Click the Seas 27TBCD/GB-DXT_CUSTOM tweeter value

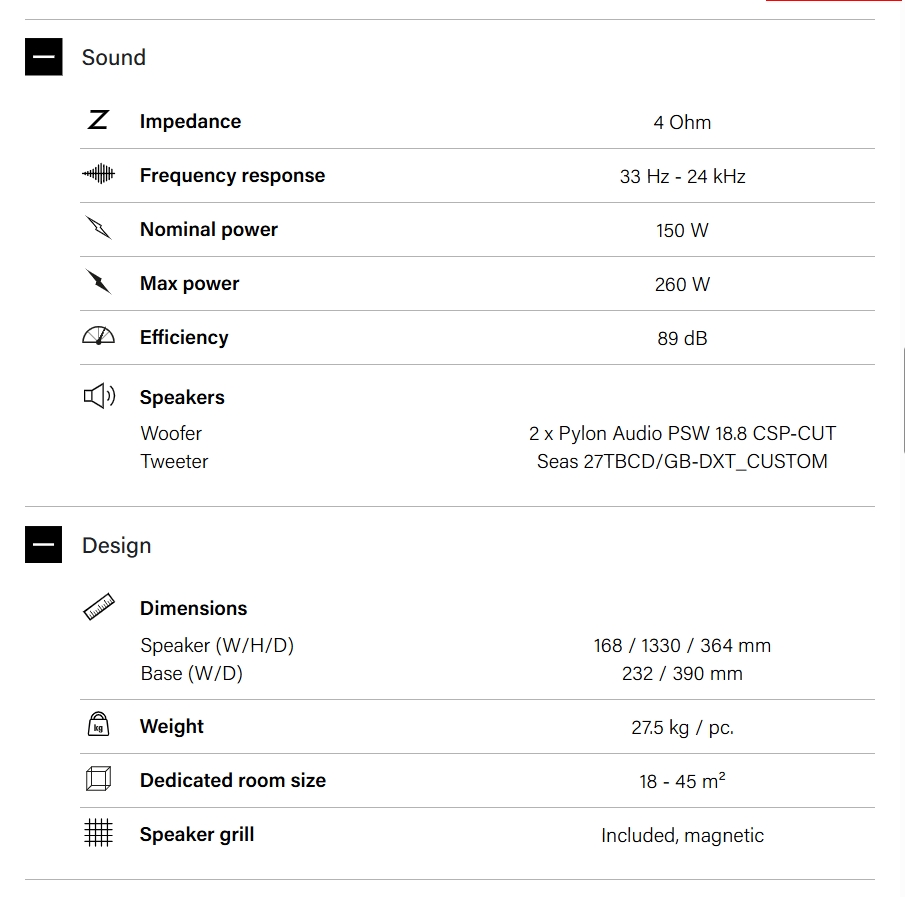coord(682,462)
